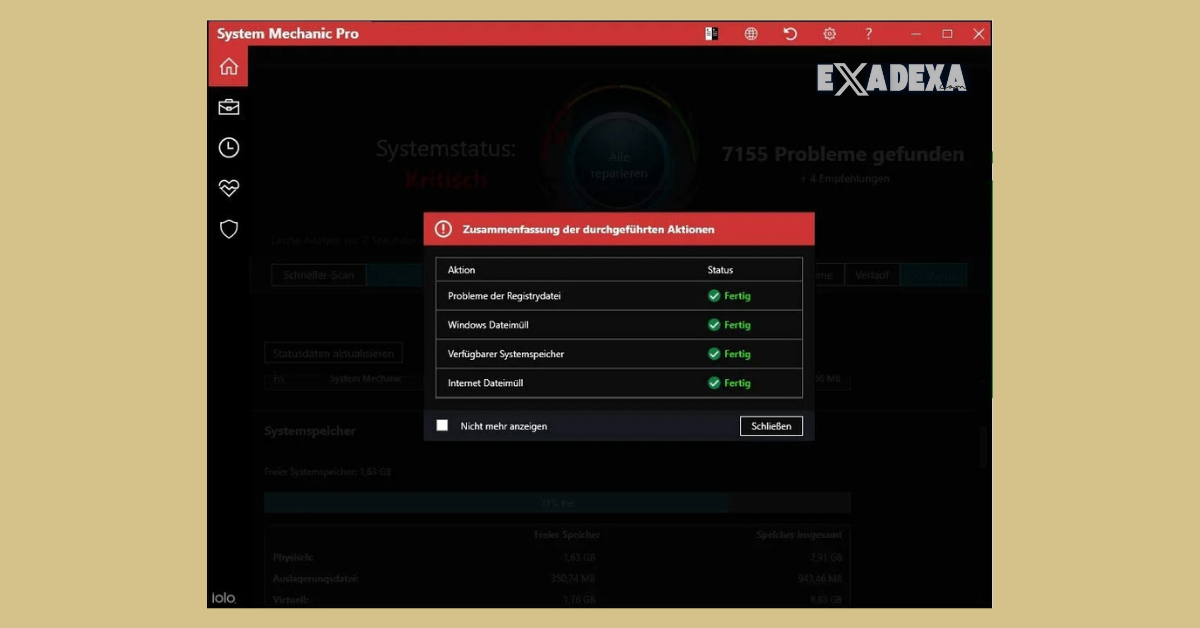Open the Security shield panel

228,229
